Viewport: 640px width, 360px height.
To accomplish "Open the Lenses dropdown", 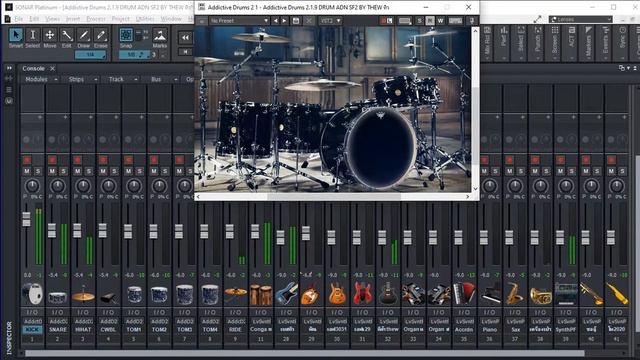I will pos(581,19).
